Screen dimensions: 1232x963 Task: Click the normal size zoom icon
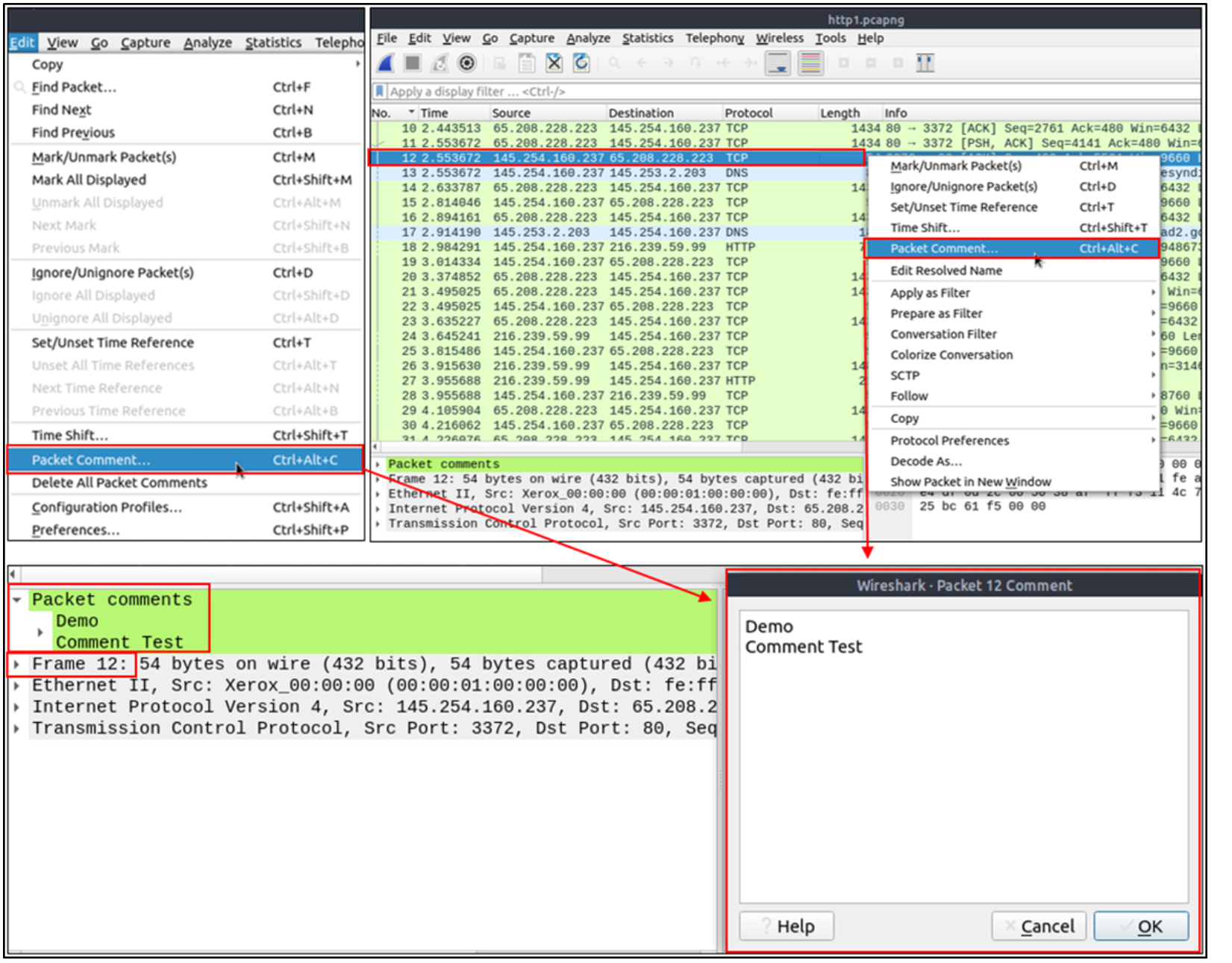coord(898,63)
